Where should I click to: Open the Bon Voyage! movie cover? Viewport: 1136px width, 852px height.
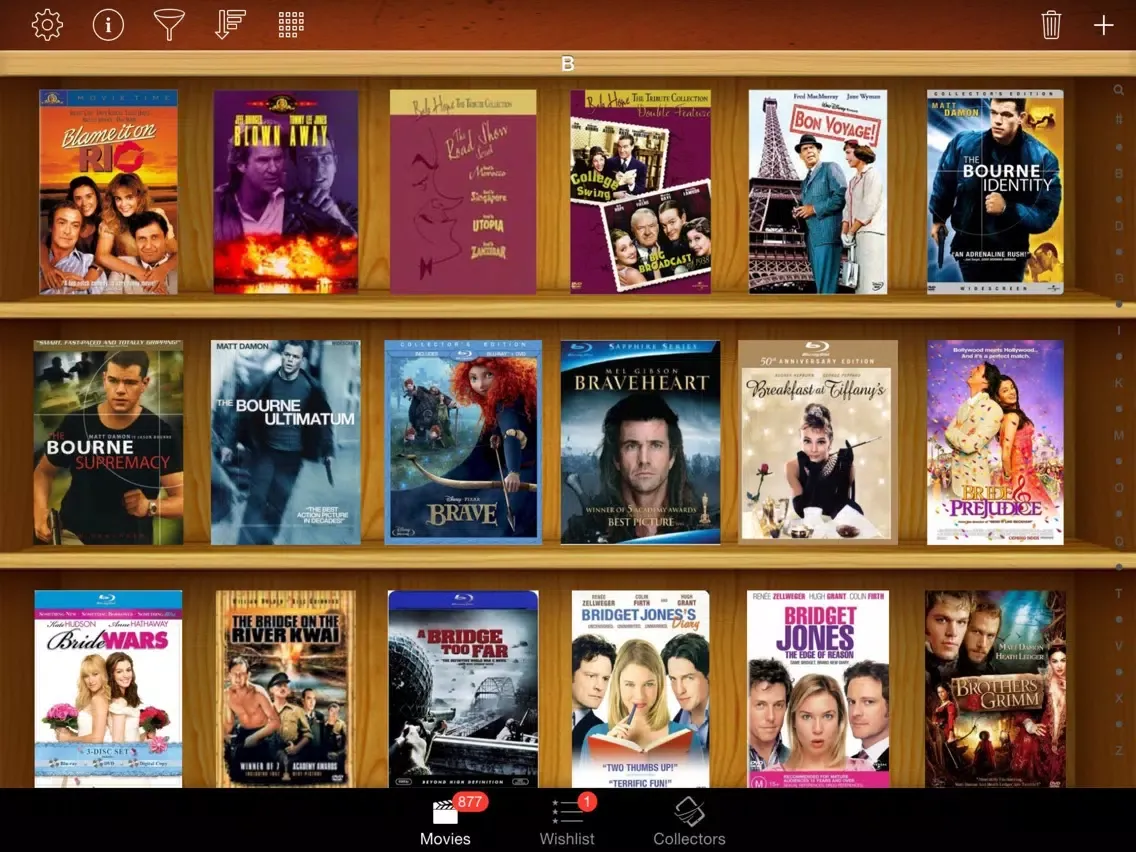tap(818, 192)
